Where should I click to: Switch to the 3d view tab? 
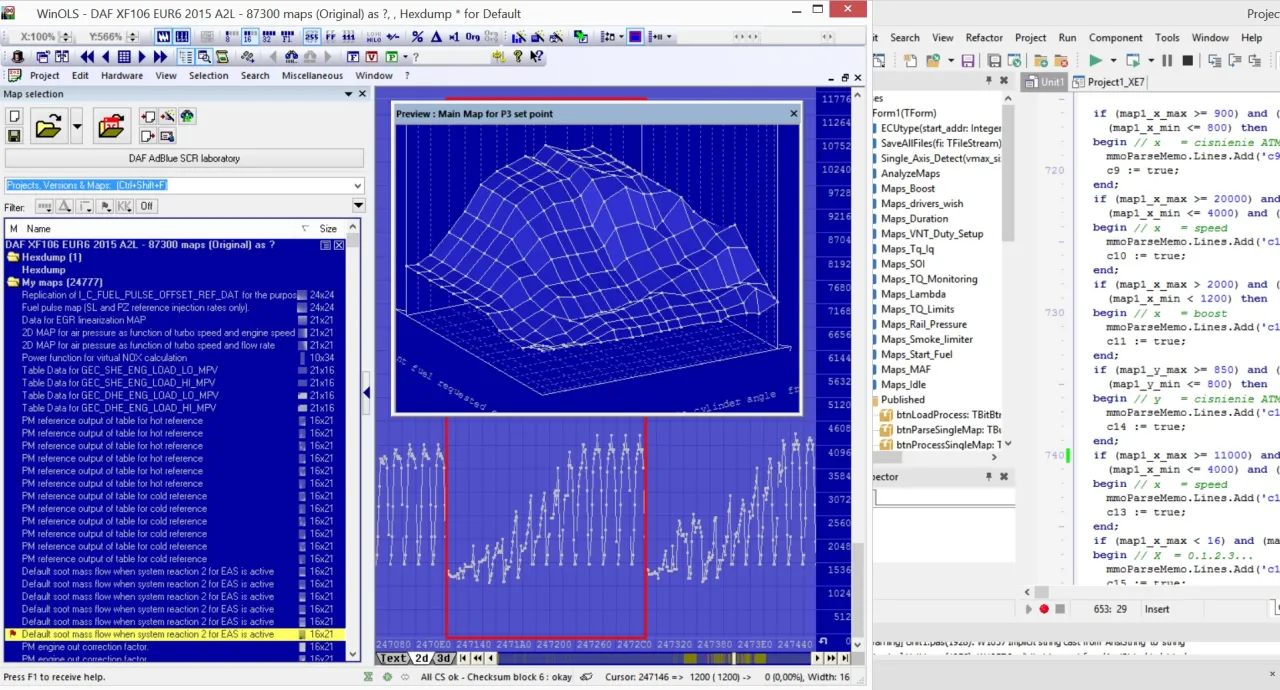(x=444, y=658)
